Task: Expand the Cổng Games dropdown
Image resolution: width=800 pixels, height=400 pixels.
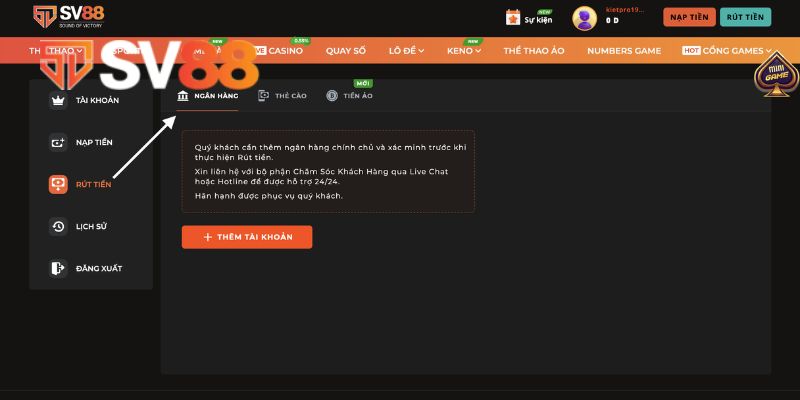Action: [727, 51]
